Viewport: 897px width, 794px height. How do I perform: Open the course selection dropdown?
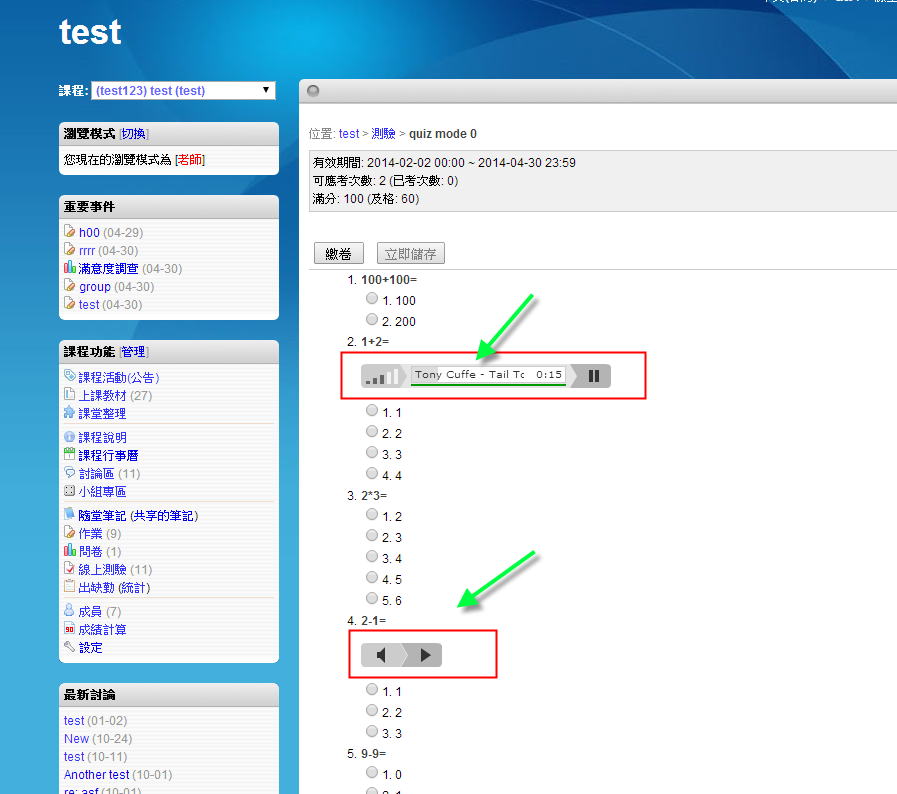pos(182,90)
